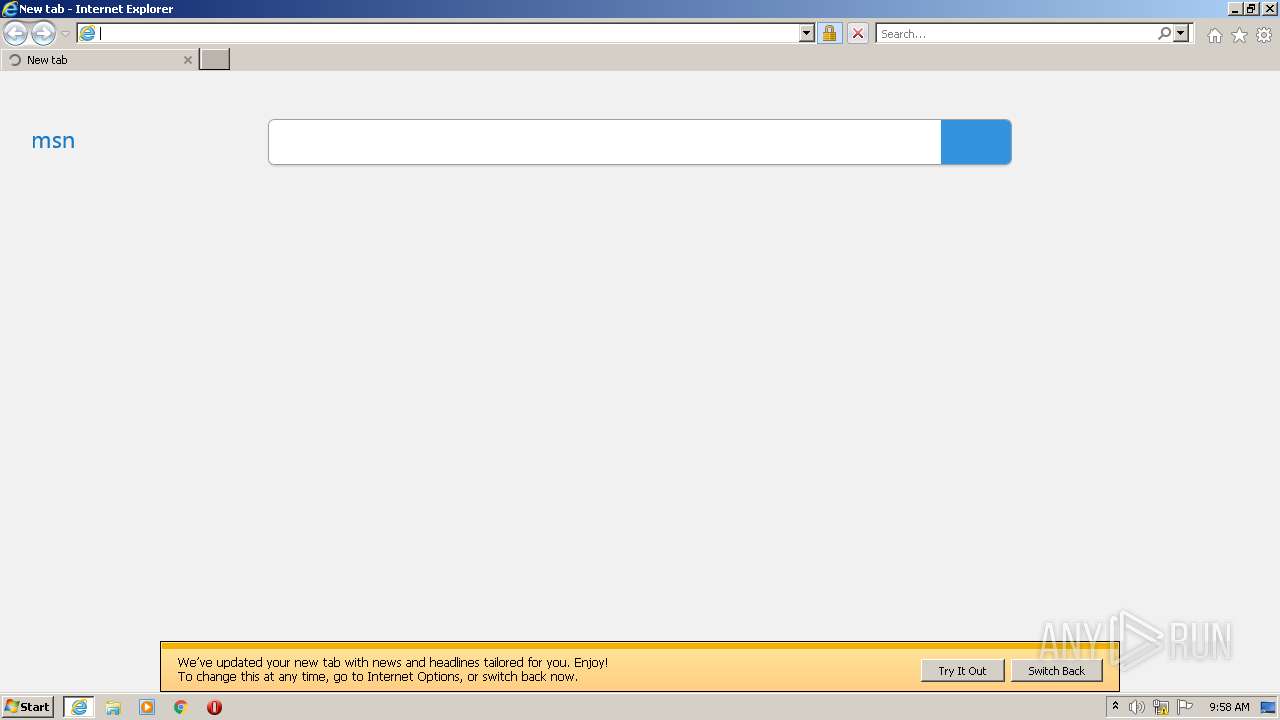Launch Windows Media Player from taskbar
1280x720 pixels.
147,707
